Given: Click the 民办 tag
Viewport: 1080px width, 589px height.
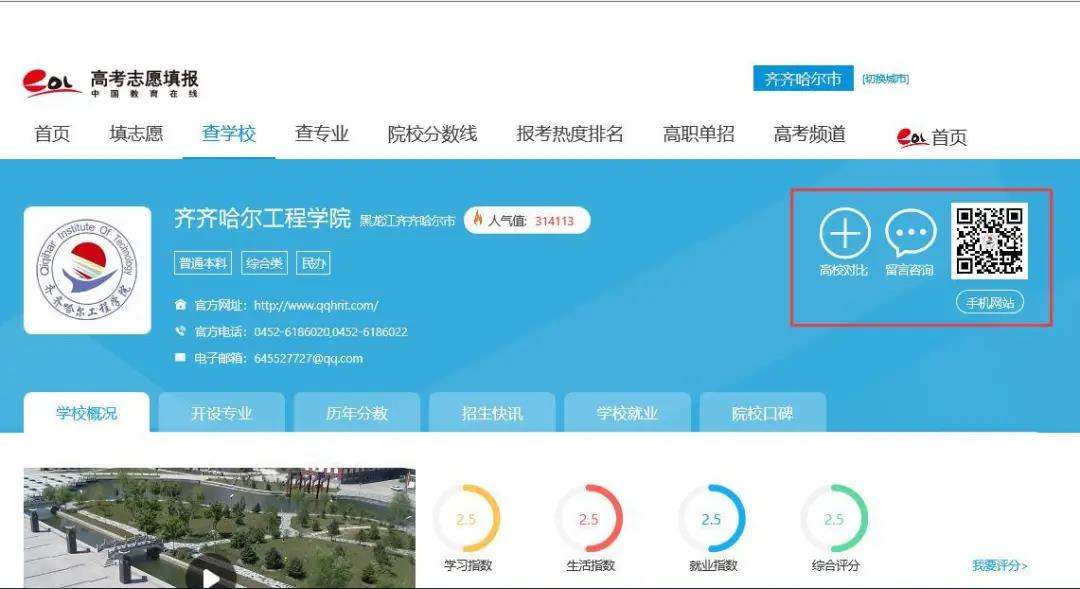Looking at the screenshot, I should click(313, 262).
